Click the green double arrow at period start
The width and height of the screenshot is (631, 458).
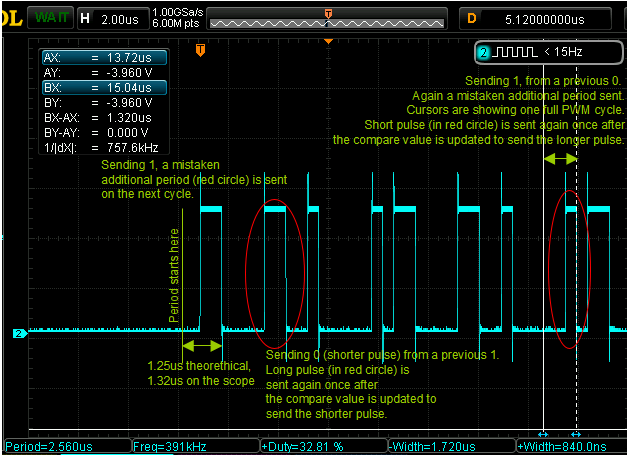tap(203, 345)
